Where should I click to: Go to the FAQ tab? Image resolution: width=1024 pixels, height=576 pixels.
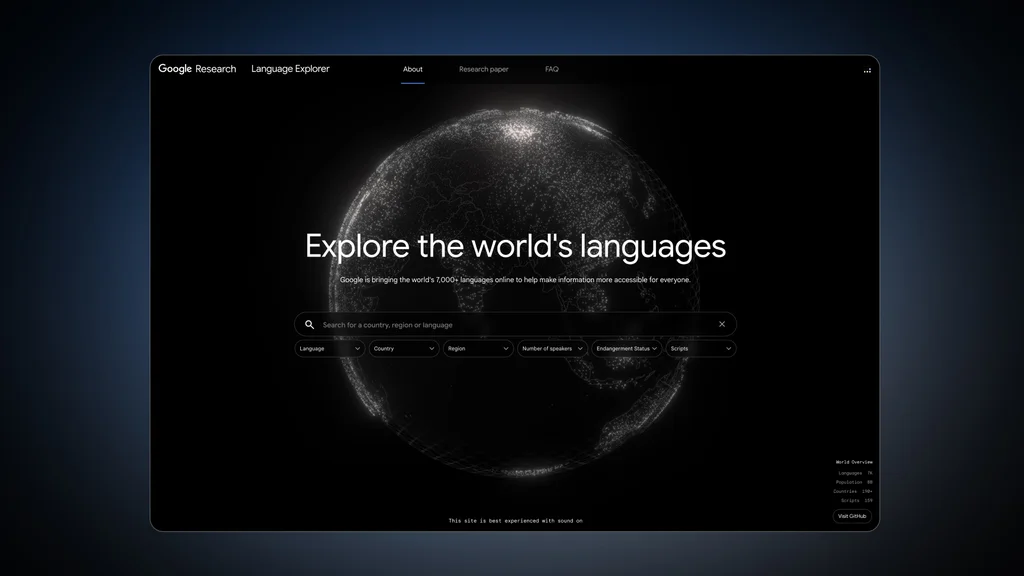click(552, 69)
